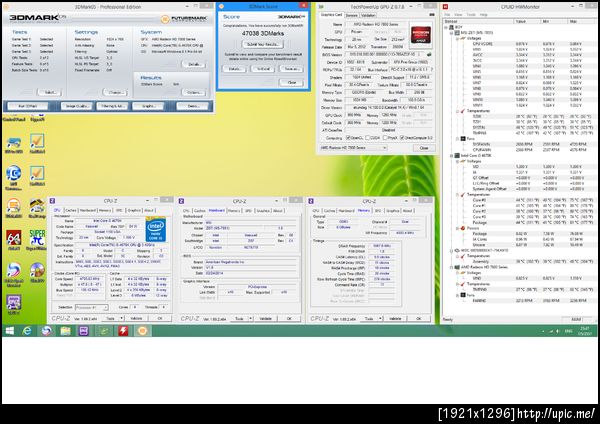600x424 pixels.
Task: Open the File menu in HWMonitor
Action: (447, 15)
